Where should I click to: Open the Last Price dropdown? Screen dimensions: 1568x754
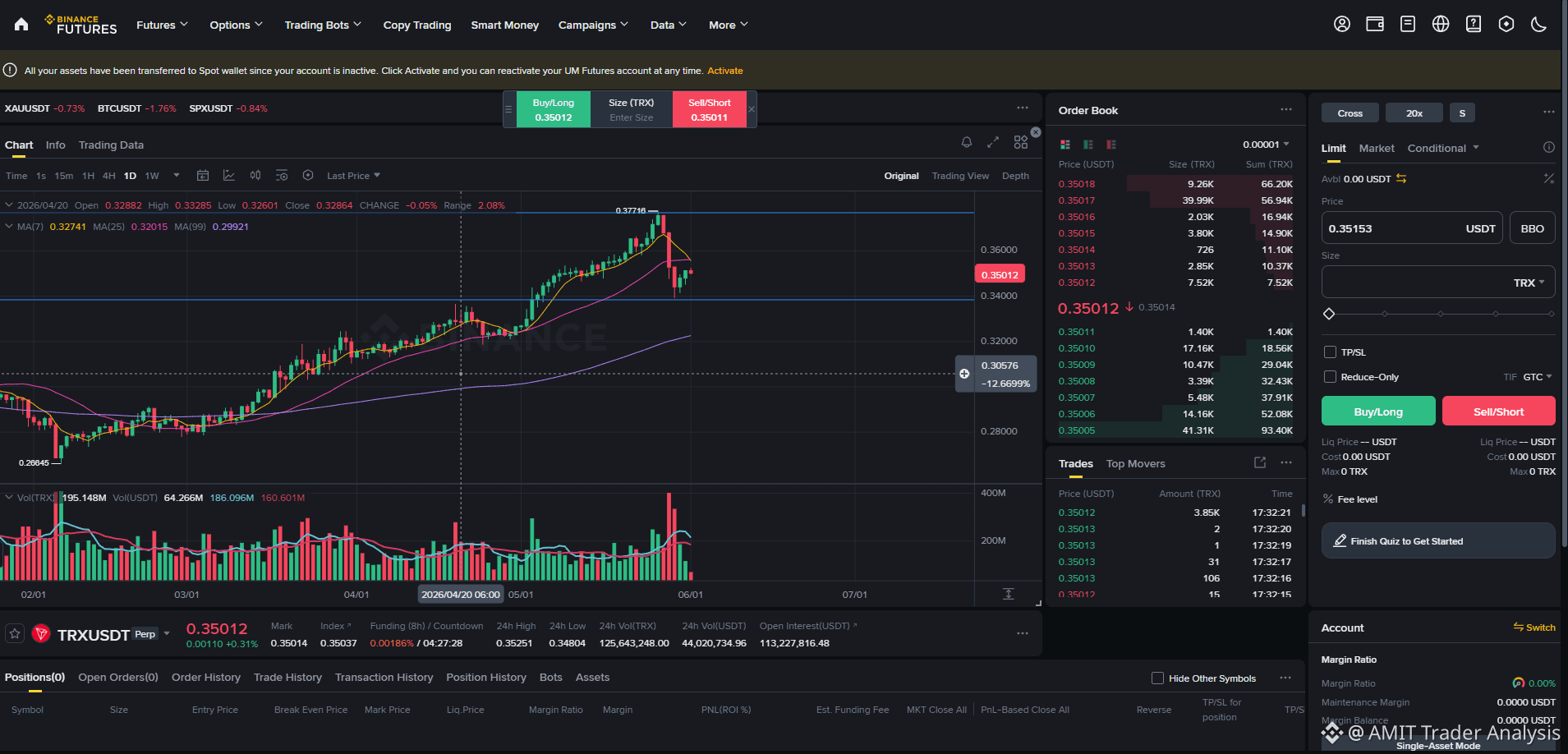tap(353, 176)
